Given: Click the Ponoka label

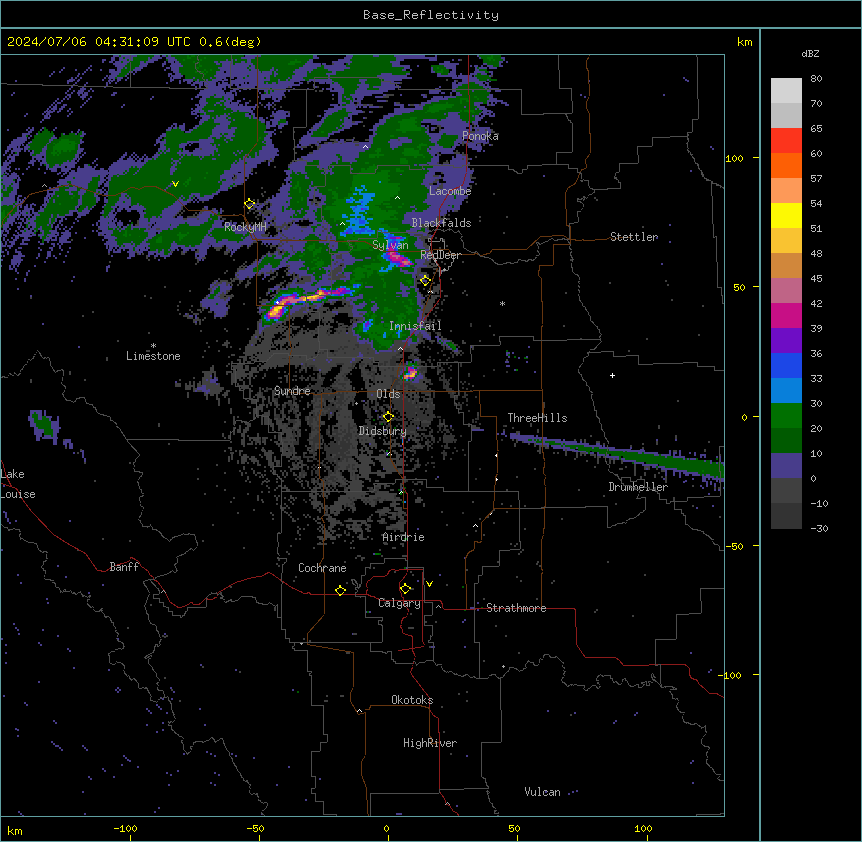Looking at the screenshot, I should coord(480,136).
